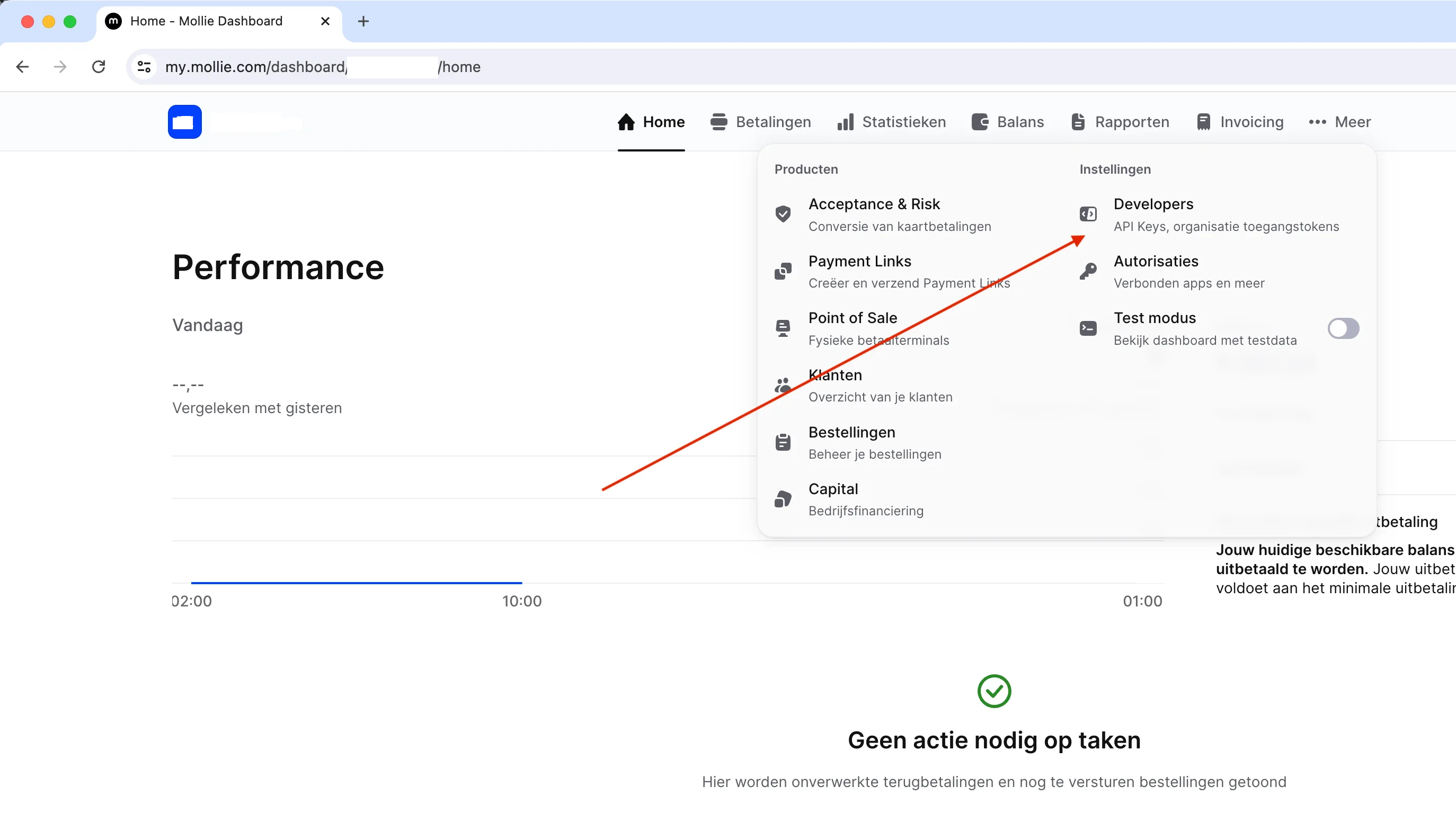
Task: Click the Klanten people icon
Action: click(x=783, y=385)
